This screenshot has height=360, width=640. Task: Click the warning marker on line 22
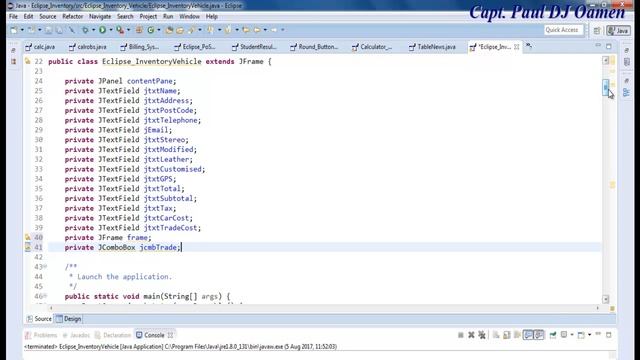point(27,61)
